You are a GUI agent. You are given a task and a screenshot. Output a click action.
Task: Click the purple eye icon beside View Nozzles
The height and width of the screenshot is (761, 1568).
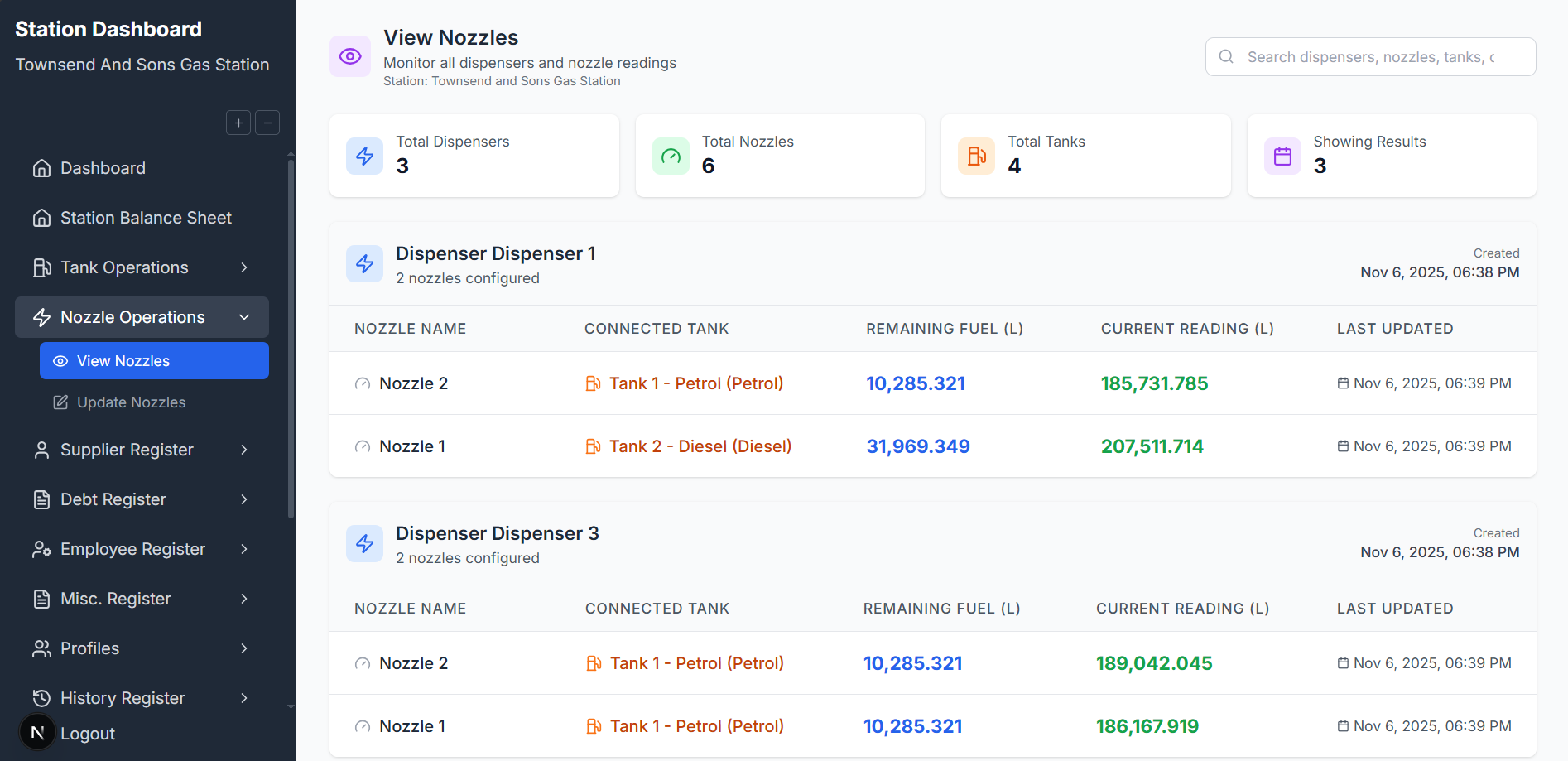pyautogui.click(x=350, y=56)
